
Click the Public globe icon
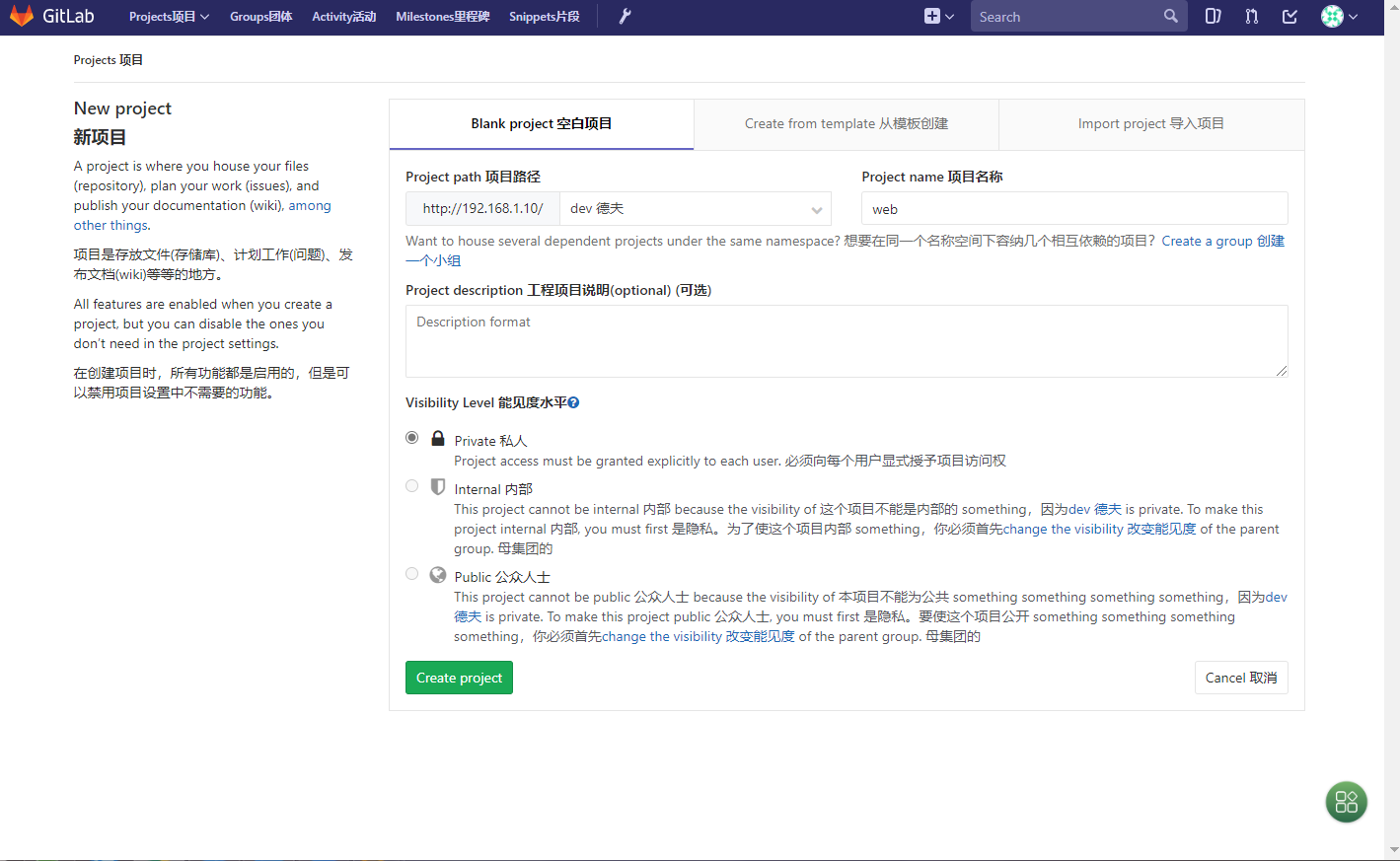point(438,574)
